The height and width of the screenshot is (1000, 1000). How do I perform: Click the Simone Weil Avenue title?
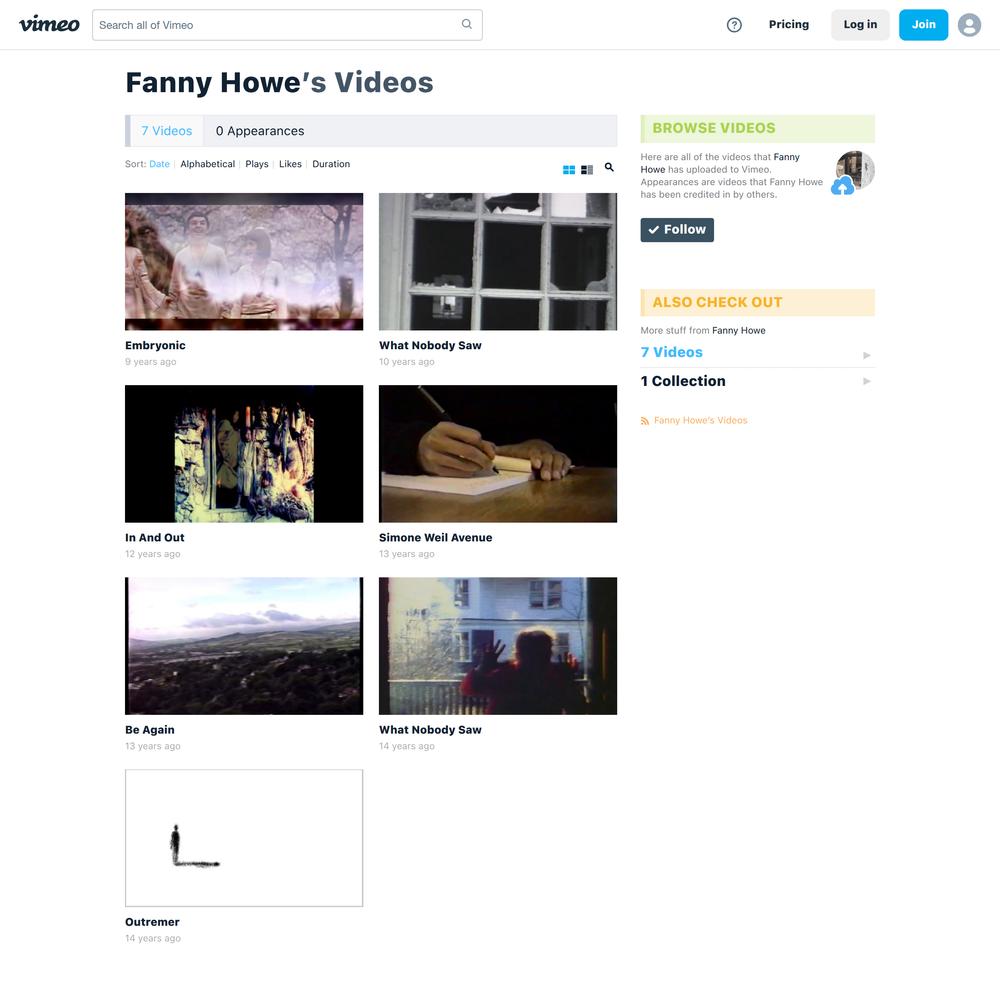tap(436, 538)
